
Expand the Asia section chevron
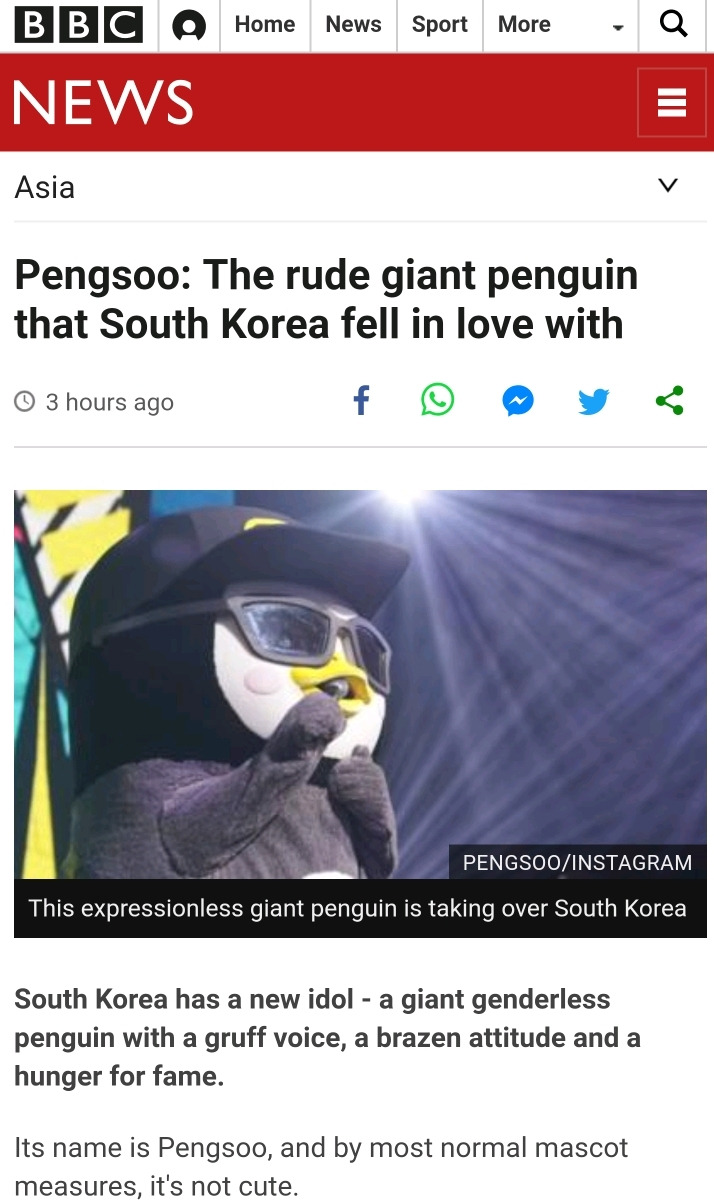tap(668, 185)
